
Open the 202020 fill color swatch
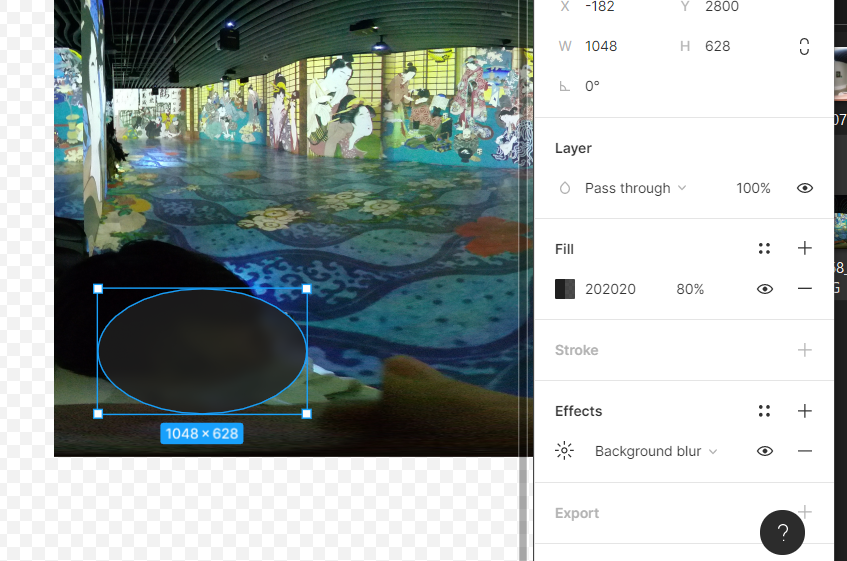click(565, 289)
